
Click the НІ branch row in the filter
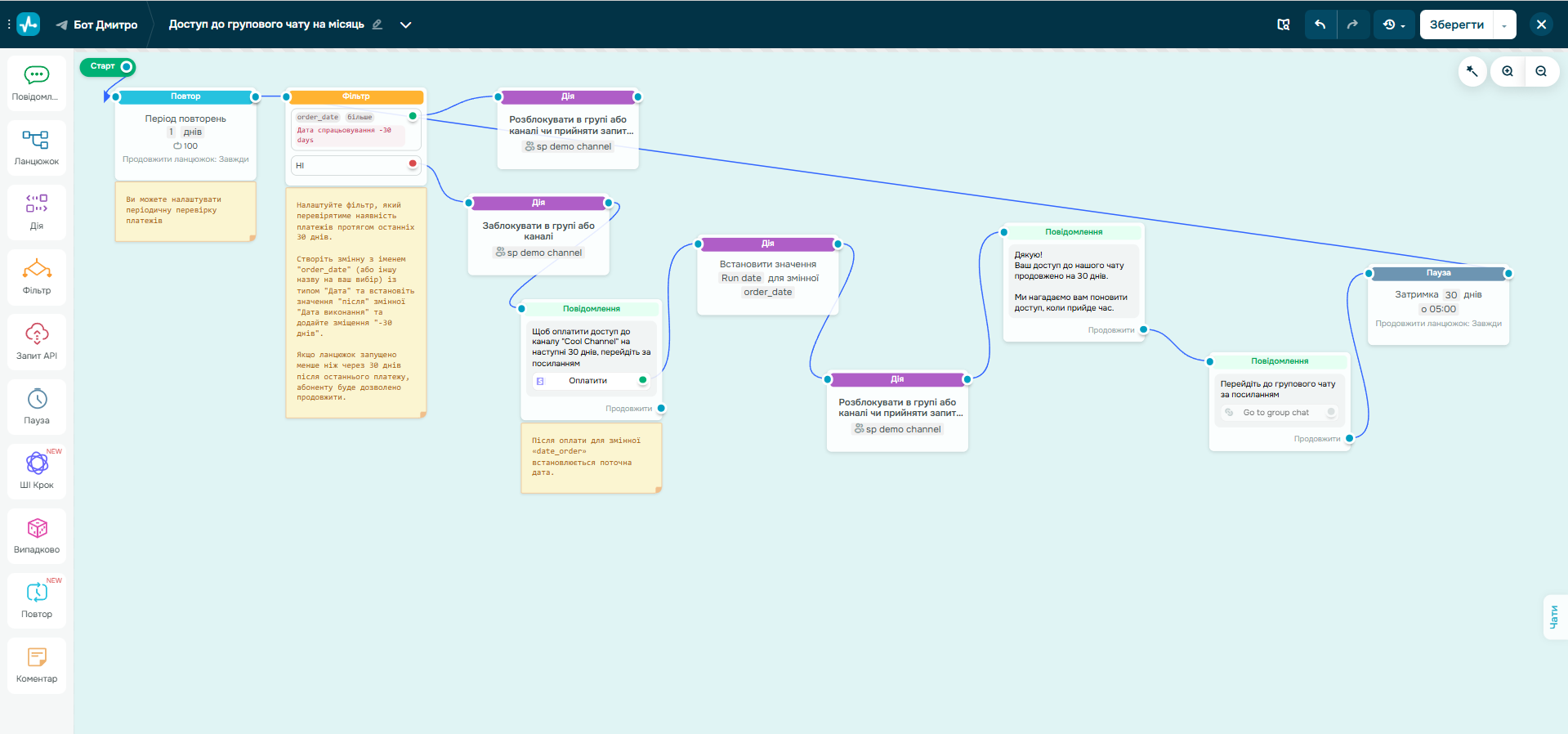356,165
